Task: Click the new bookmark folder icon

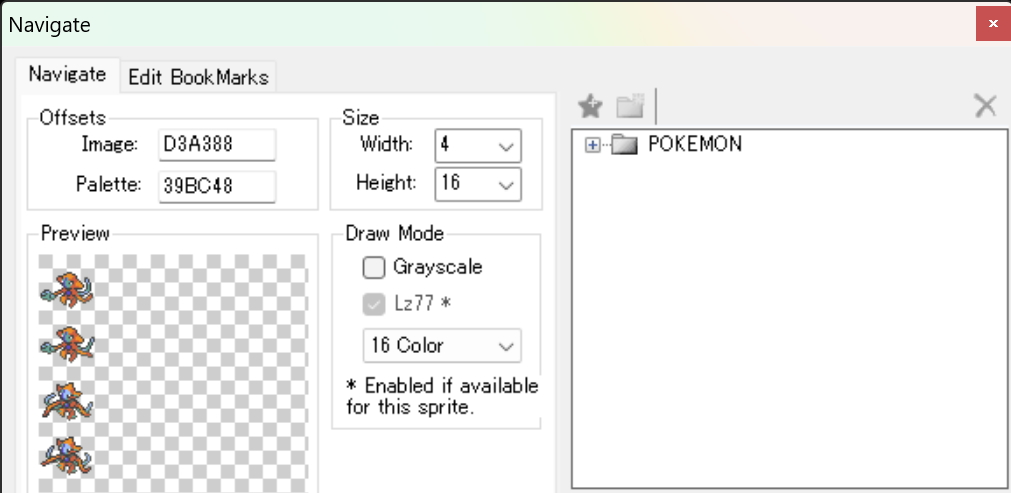Action: click(631, 106)
